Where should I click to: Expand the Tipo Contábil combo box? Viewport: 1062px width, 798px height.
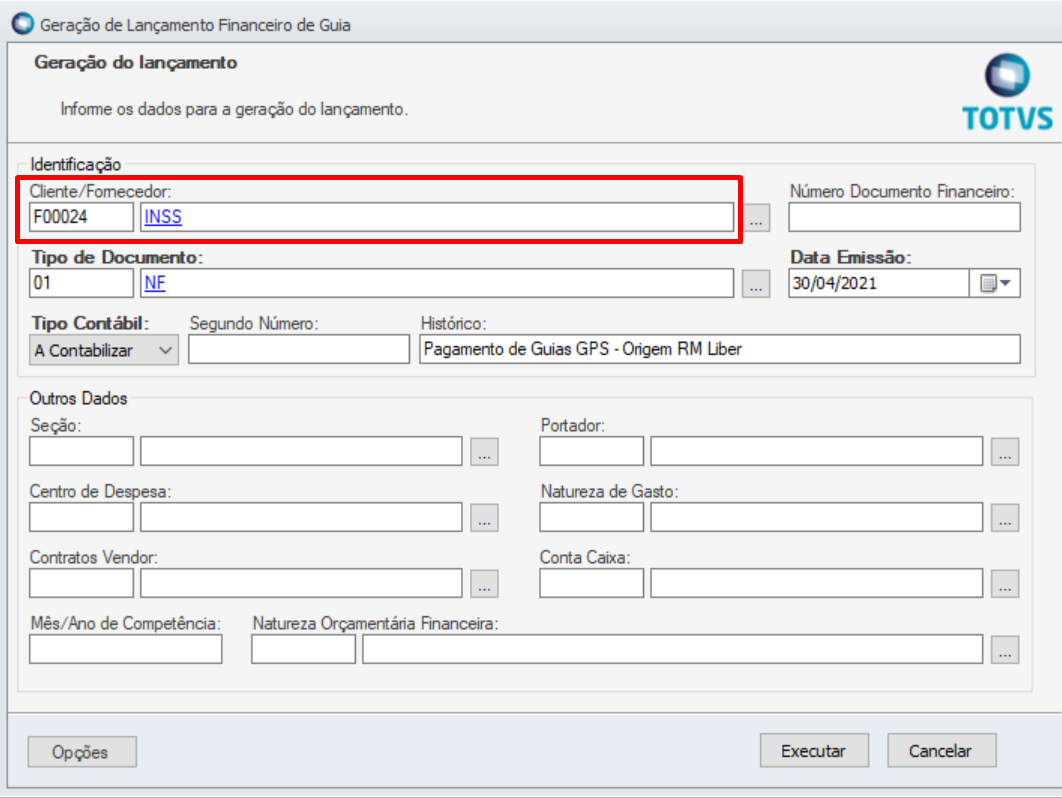pos(165,350)
